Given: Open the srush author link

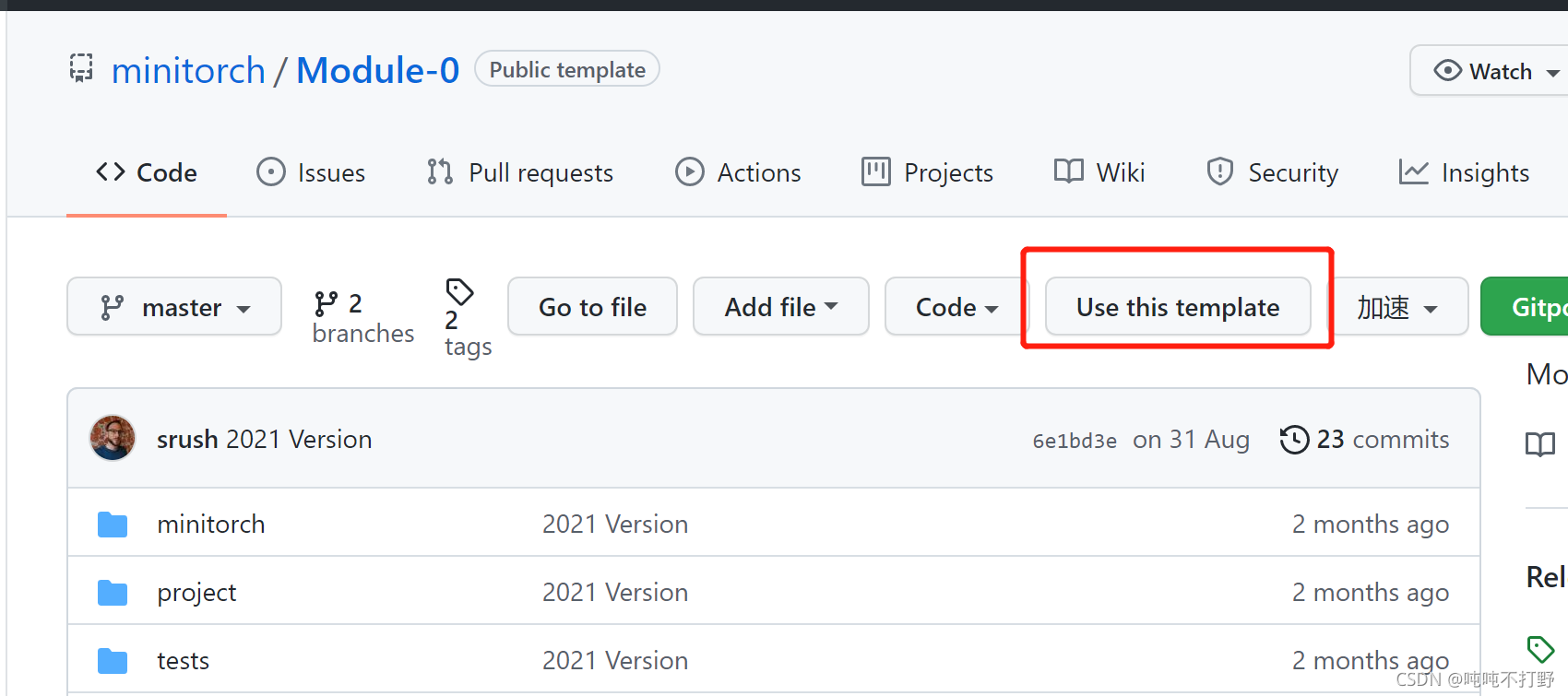Looking at the screenshot, I should coord(187,439).
